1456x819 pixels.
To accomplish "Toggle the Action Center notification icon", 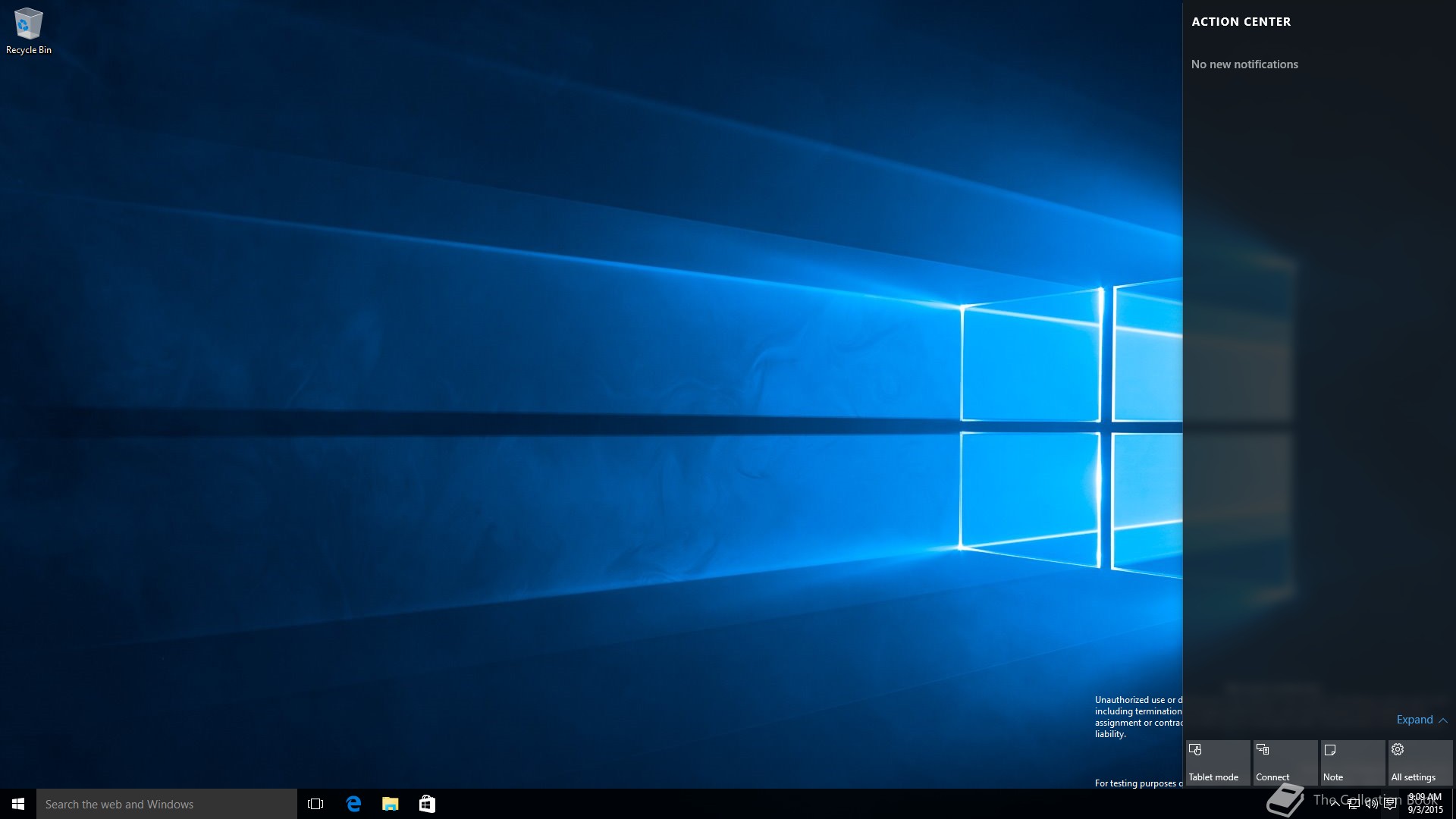I will [x=1389, y=804].
